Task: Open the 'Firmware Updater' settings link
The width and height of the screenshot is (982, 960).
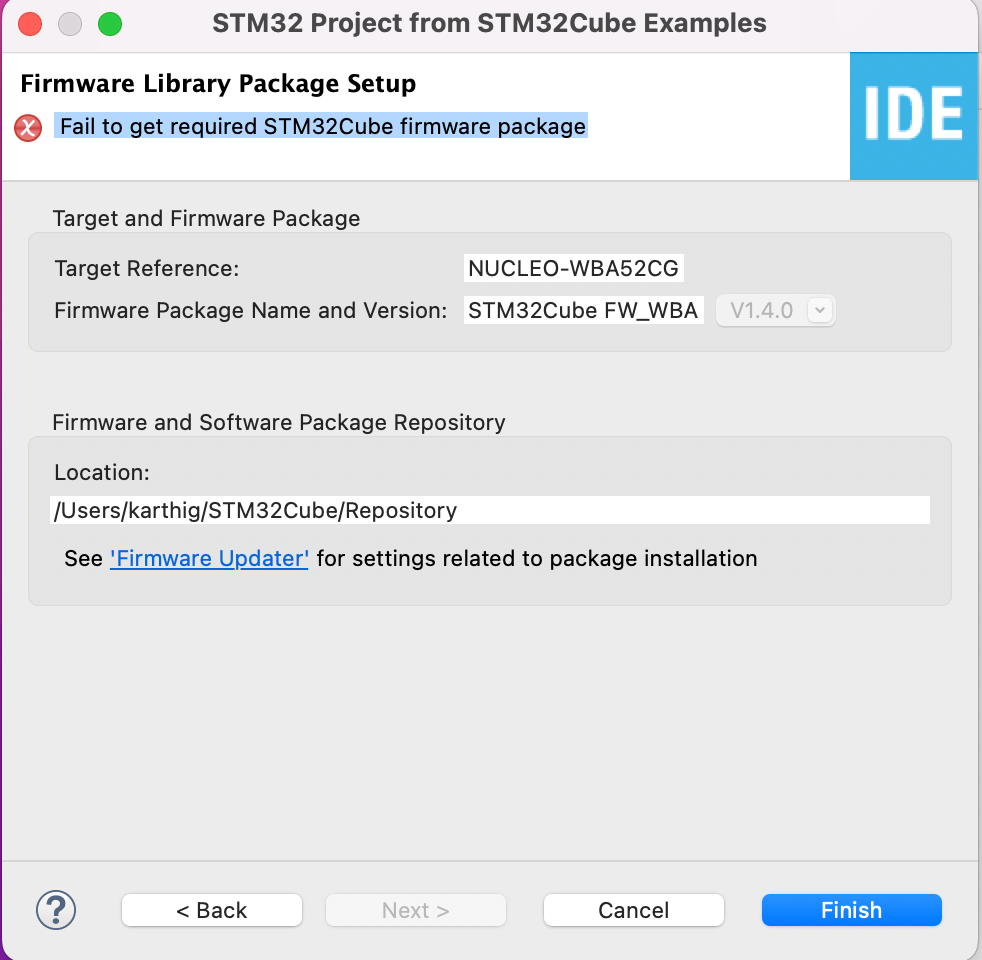Action: point(209,558)
